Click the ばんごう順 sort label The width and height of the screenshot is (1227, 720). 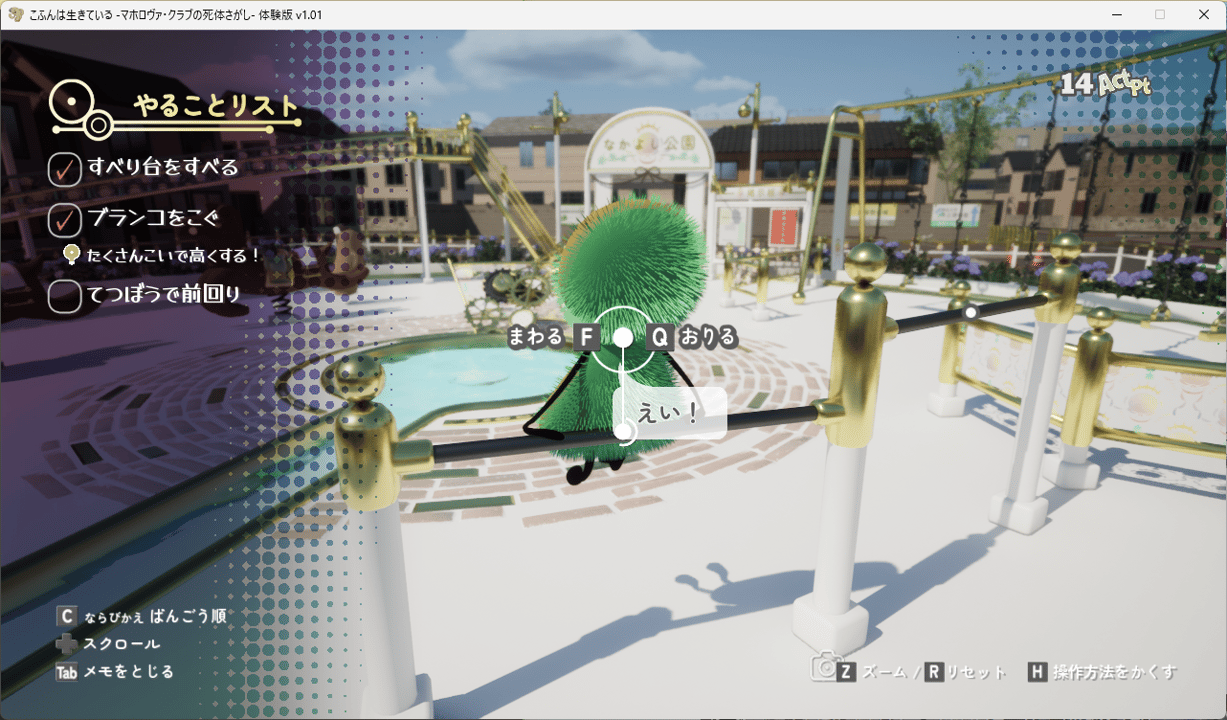[x=189, y=617]
